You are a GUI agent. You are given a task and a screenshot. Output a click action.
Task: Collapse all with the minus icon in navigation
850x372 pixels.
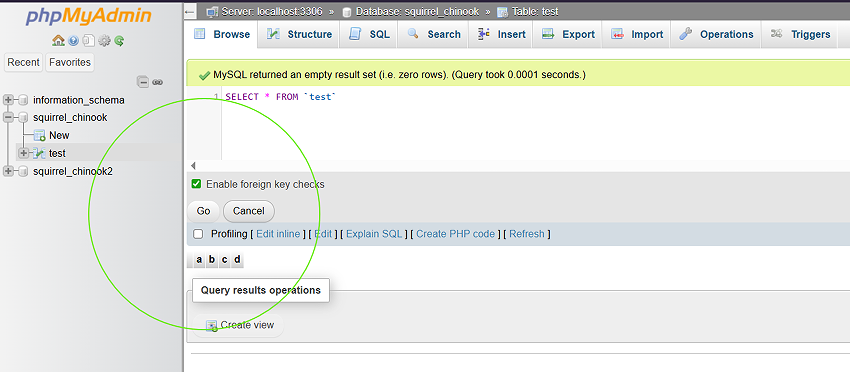pyautogui.click(x=143, y=82)
